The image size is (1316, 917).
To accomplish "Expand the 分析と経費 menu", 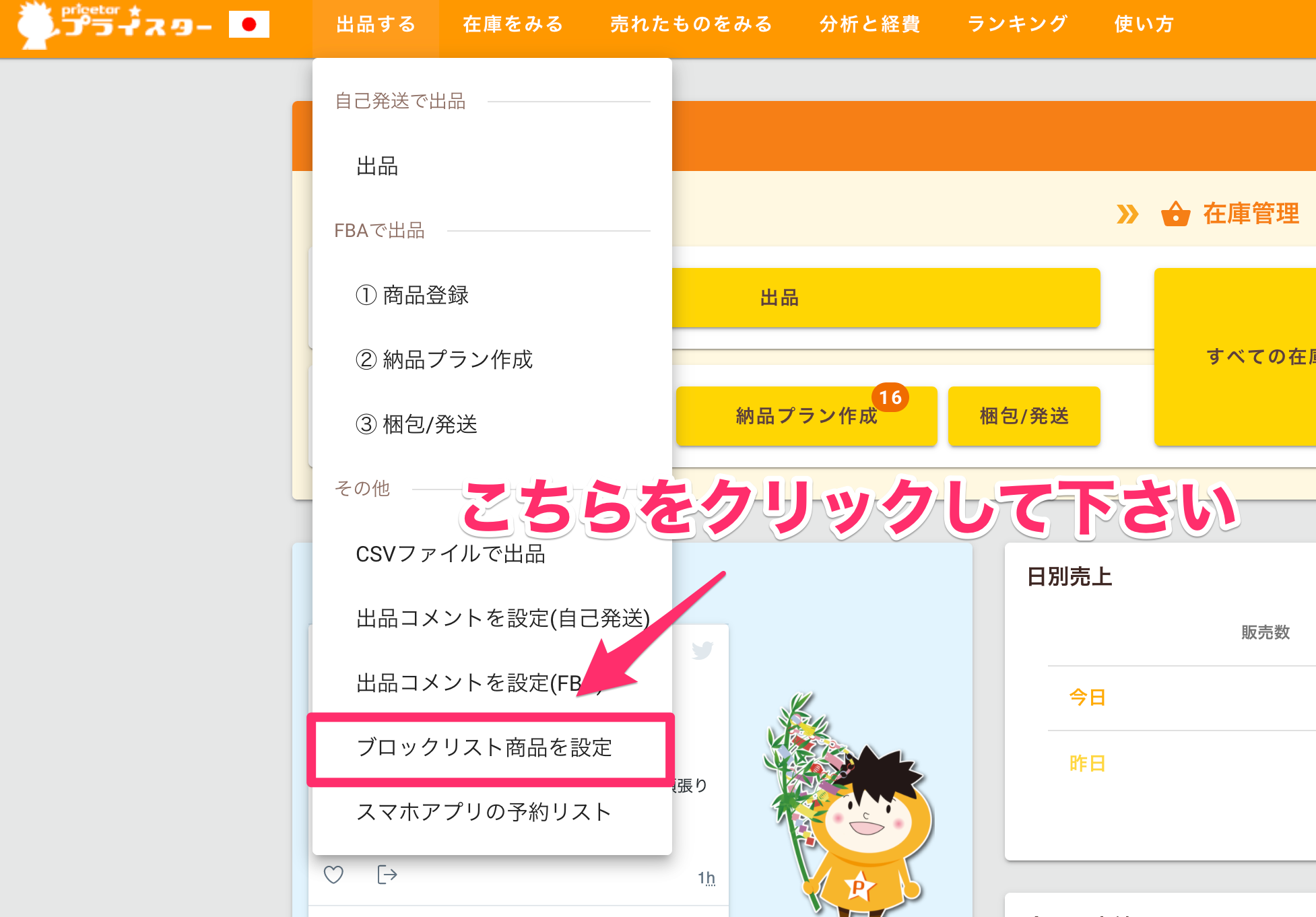I will (x=869, y=25).
